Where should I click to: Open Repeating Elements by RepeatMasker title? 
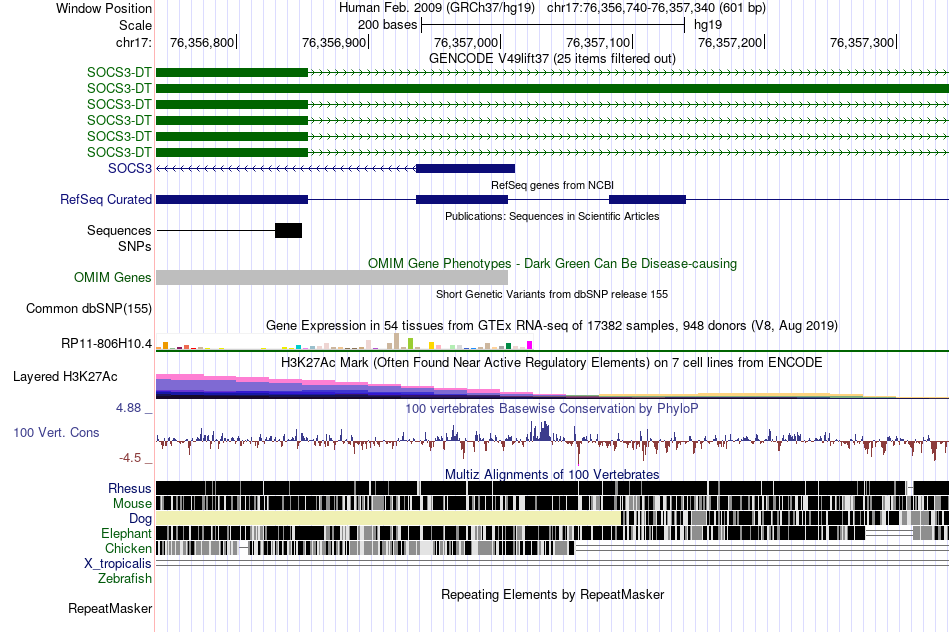[x=552, y=594]
